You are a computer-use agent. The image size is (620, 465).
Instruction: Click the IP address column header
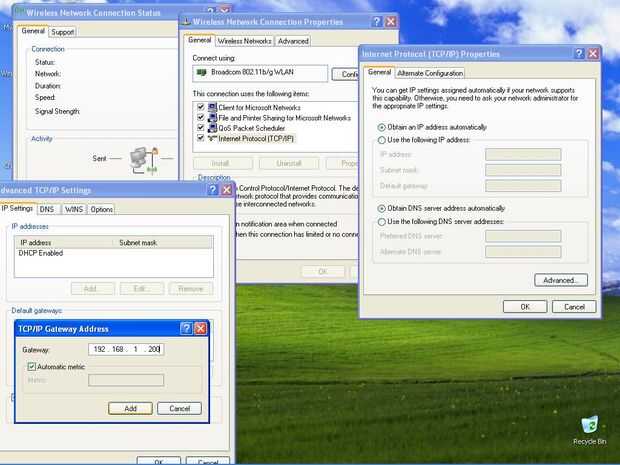point(64,243)
